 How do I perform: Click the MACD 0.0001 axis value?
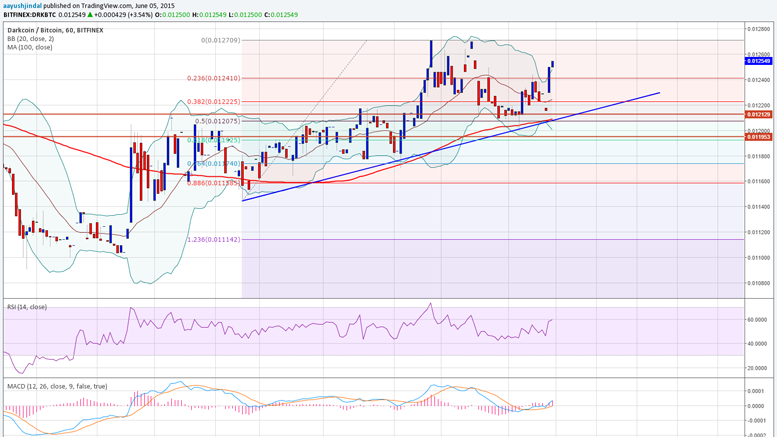[756, 391]
